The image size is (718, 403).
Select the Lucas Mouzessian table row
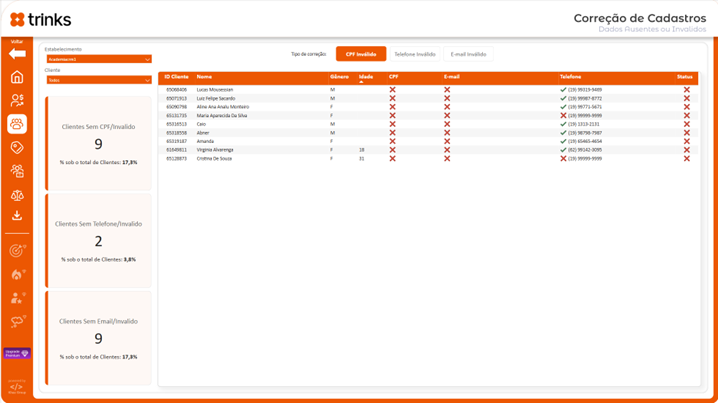click(x=216, y=90)
